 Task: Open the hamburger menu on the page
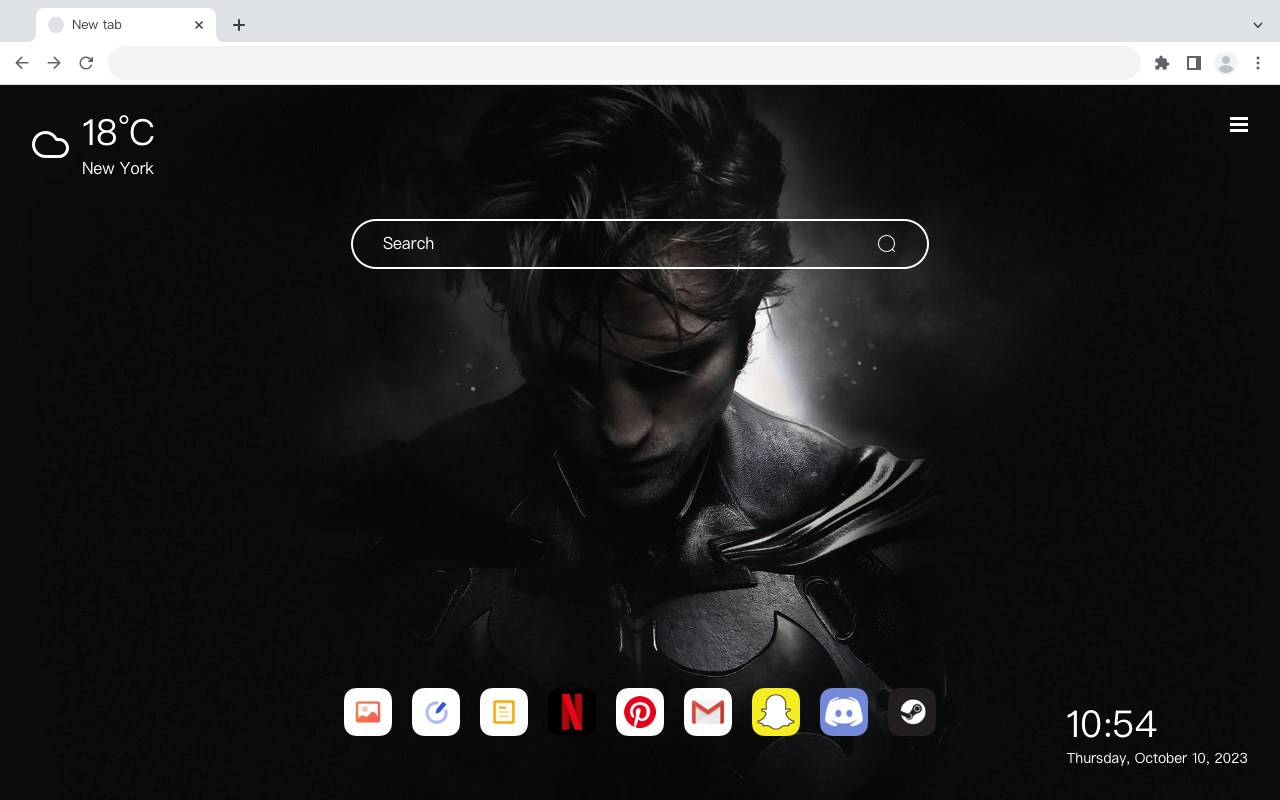click(x=1239, y=125)
